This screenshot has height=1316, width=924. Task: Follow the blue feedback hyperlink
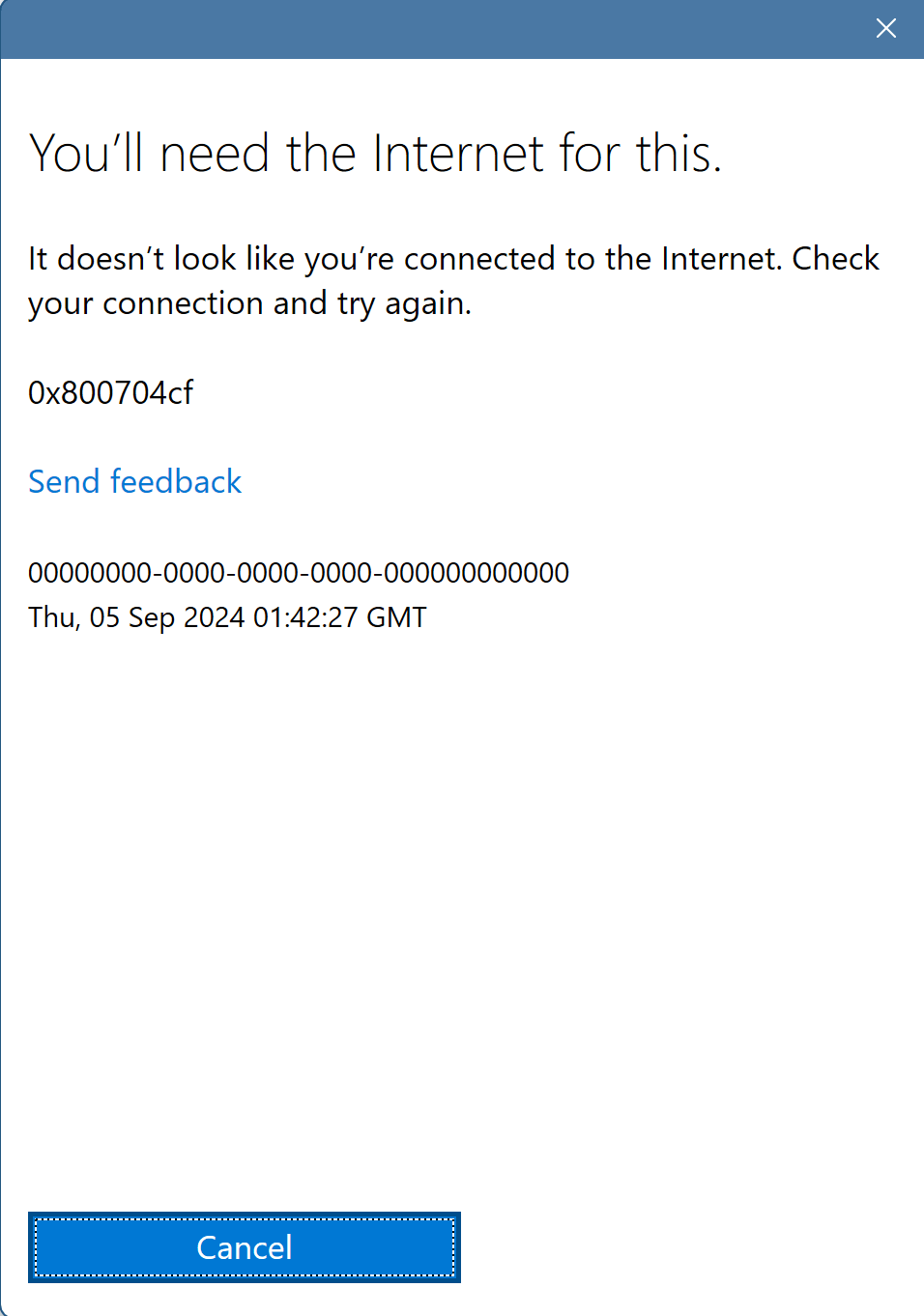pyautogui.click(x=135, y=481)
